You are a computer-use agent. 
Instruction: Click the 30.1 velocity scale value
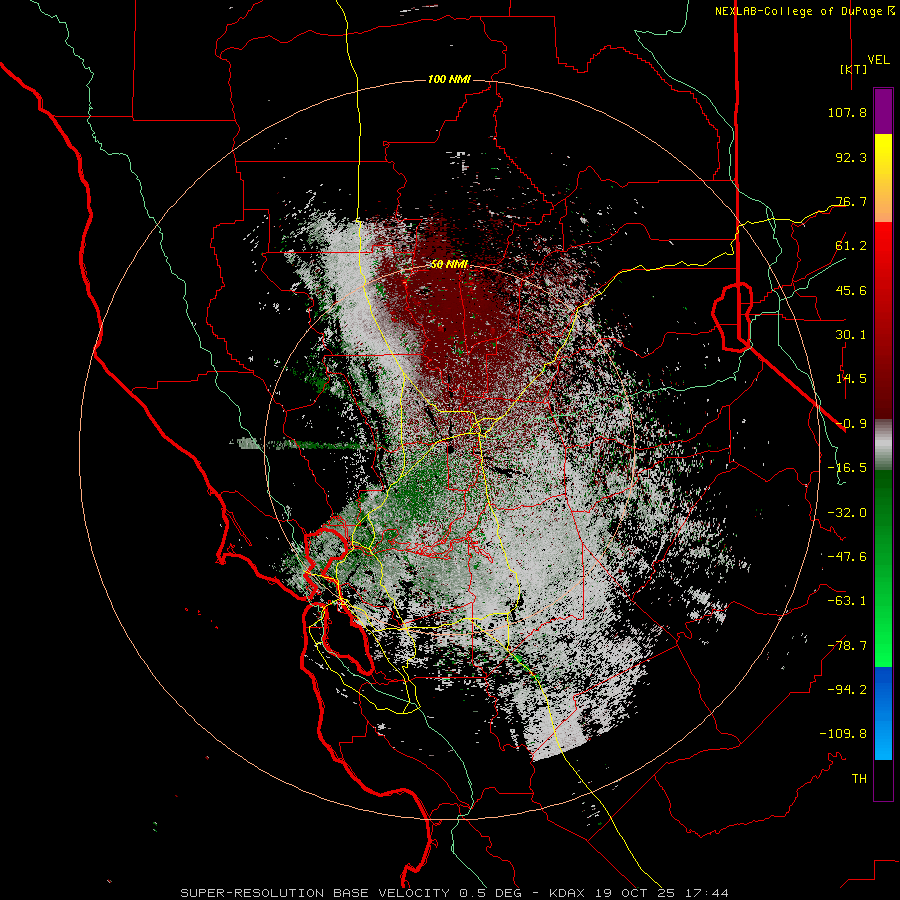[851, 335]
